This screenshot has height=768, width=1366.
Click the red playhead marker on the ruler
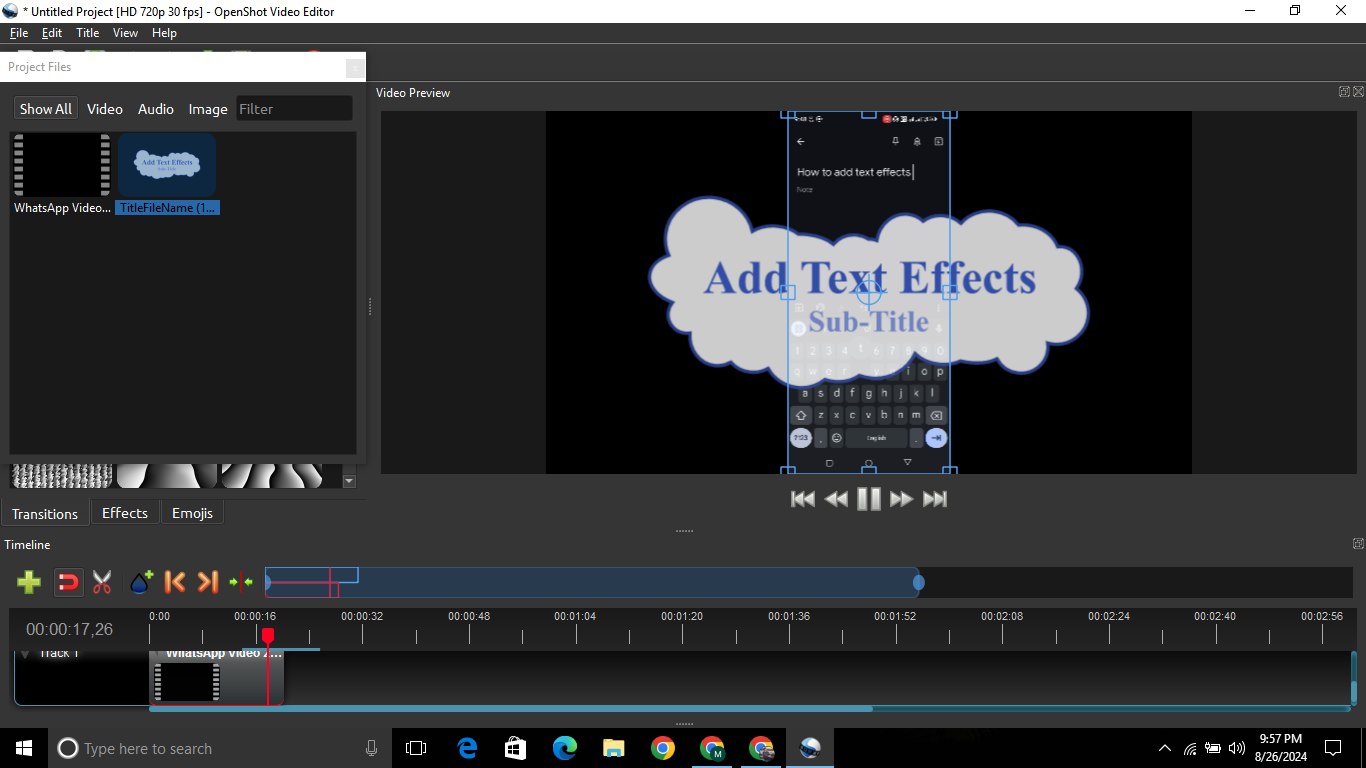pyautogui.click(x=268, y=635)
